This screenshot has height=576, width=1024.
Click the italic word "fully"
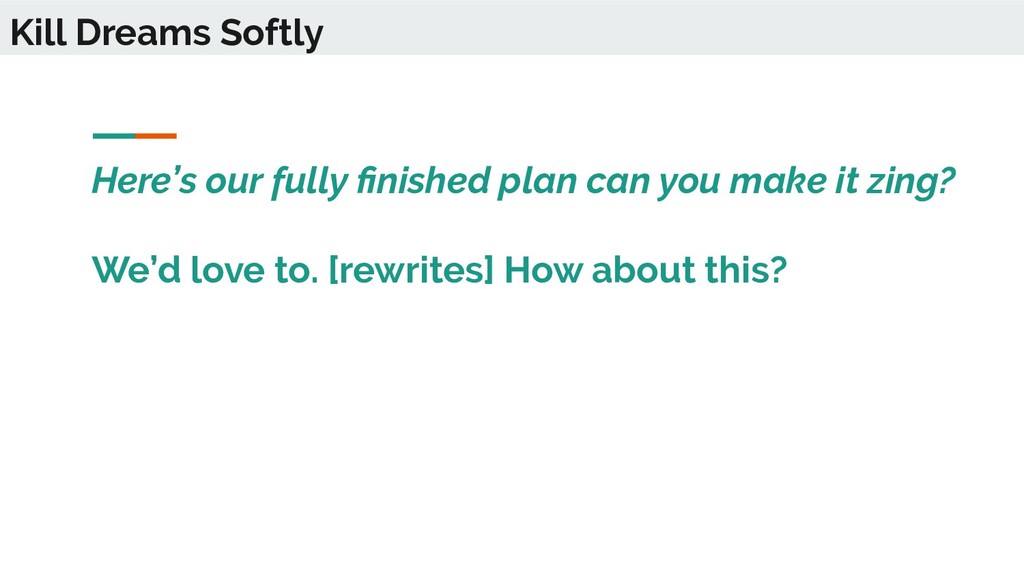click(310, 182)
